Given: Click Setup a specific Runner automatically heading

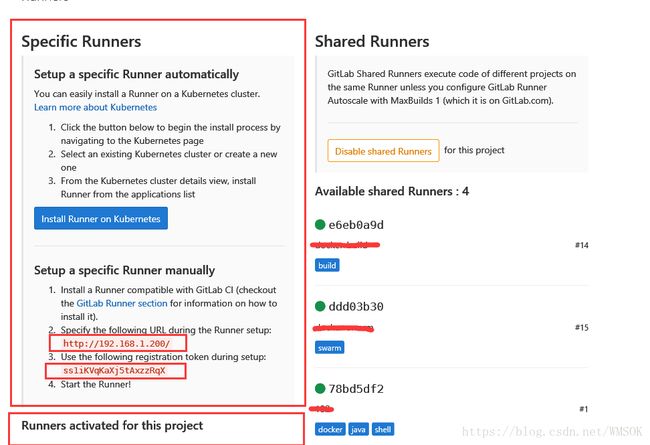Looking at the screenshot, I should [x=136, y=74].
